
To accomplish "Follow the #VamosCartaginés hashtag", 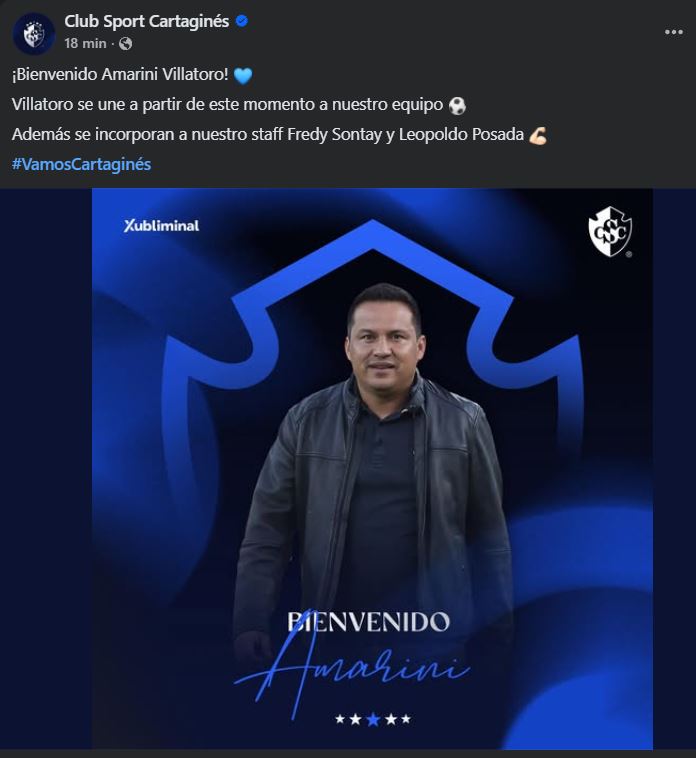I will coord(81,164).
